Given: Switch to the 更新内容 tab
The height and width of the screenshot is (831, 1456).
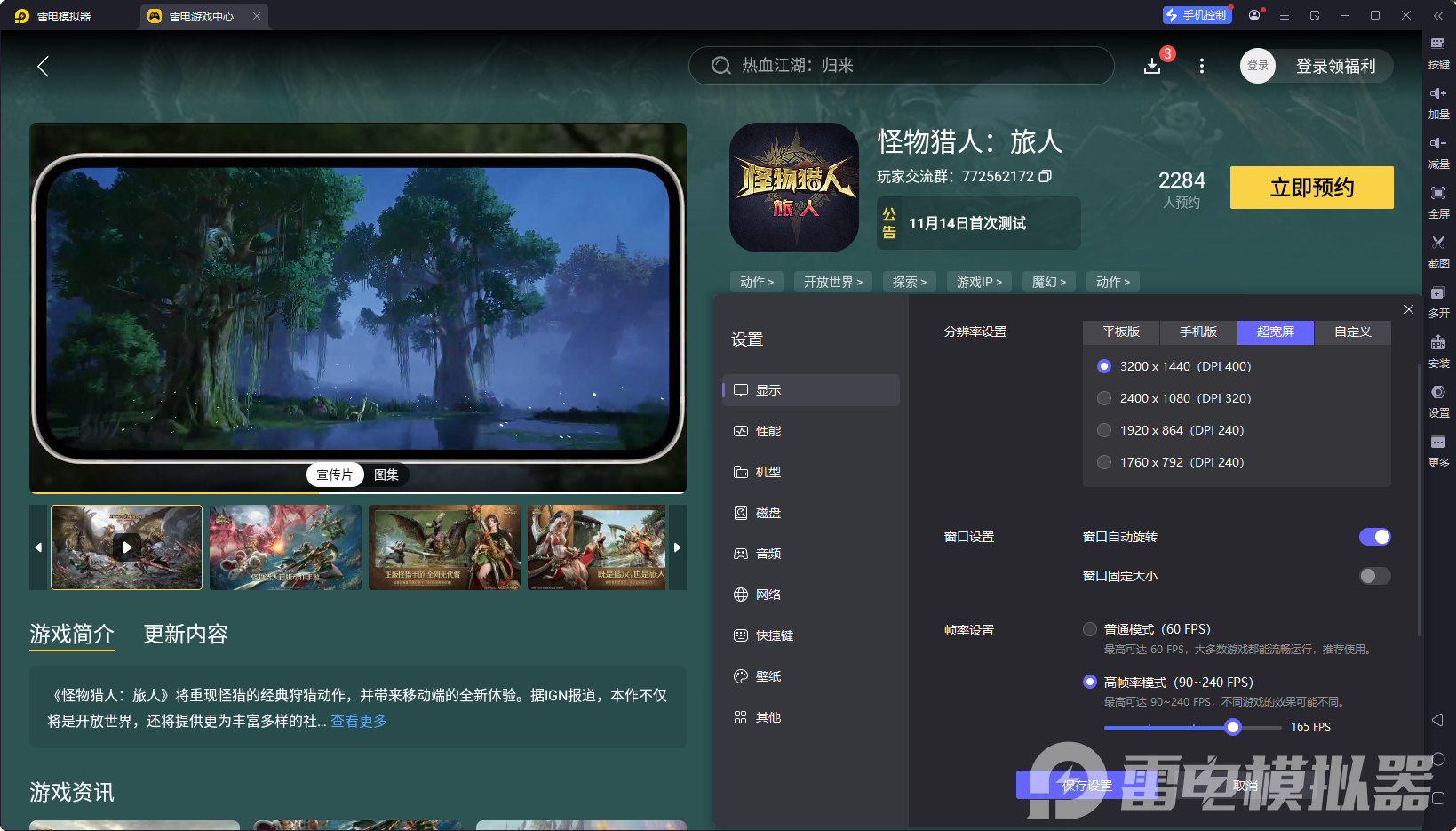Looking at the screenshot, I should (x=185, y=635).
